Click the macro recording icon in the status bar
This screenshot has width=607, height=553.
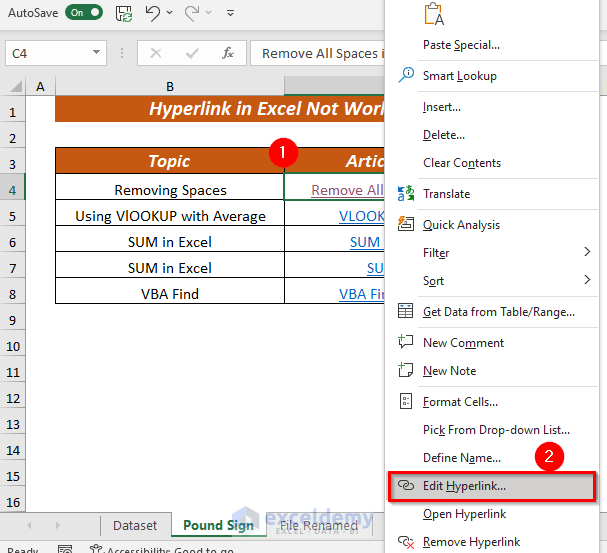64,548
